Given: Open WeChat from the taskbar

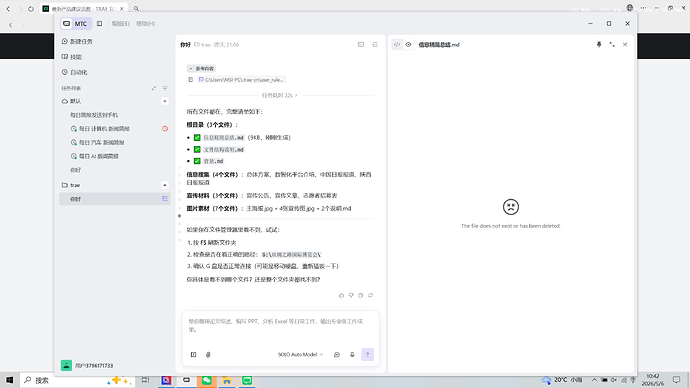Looking at the screenshot, I should pos(206,380).
